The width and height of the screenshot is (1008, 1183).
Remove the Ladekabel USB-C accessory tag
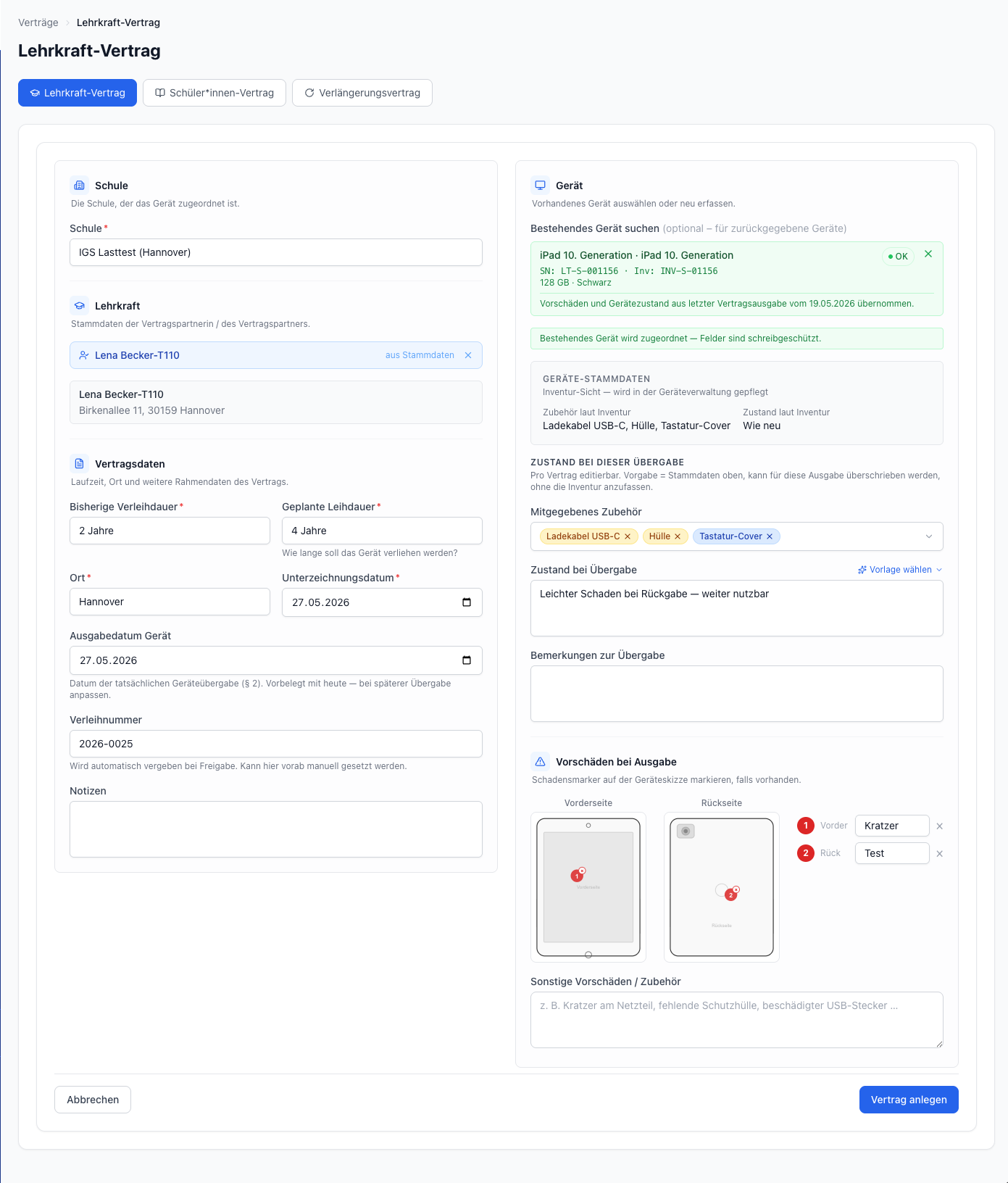pos(628,536)
